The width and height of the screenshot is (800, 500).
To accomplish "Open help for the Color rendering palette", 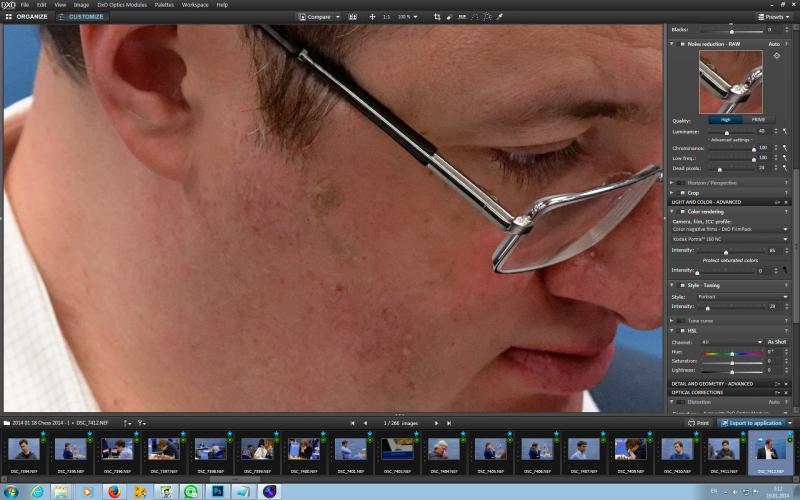I will pyautogui.click(x=786, y=212).
